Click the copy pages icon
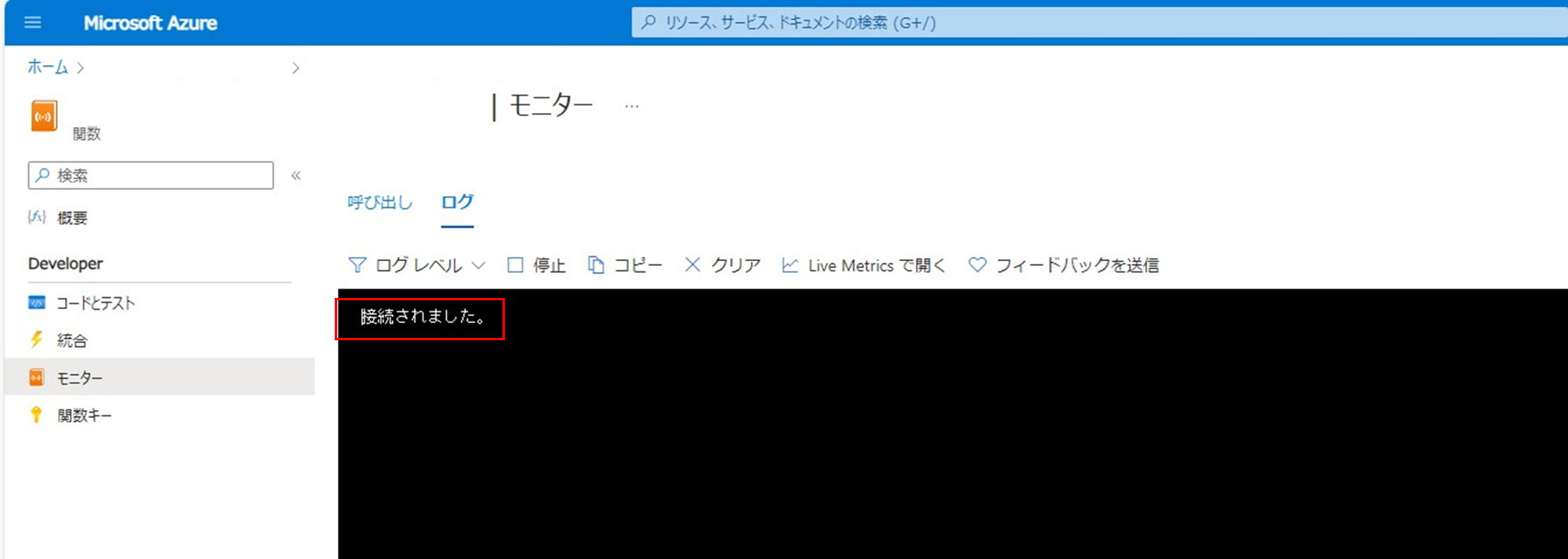The height and width of the screenshot is (559, 1568). click(596, 265)
